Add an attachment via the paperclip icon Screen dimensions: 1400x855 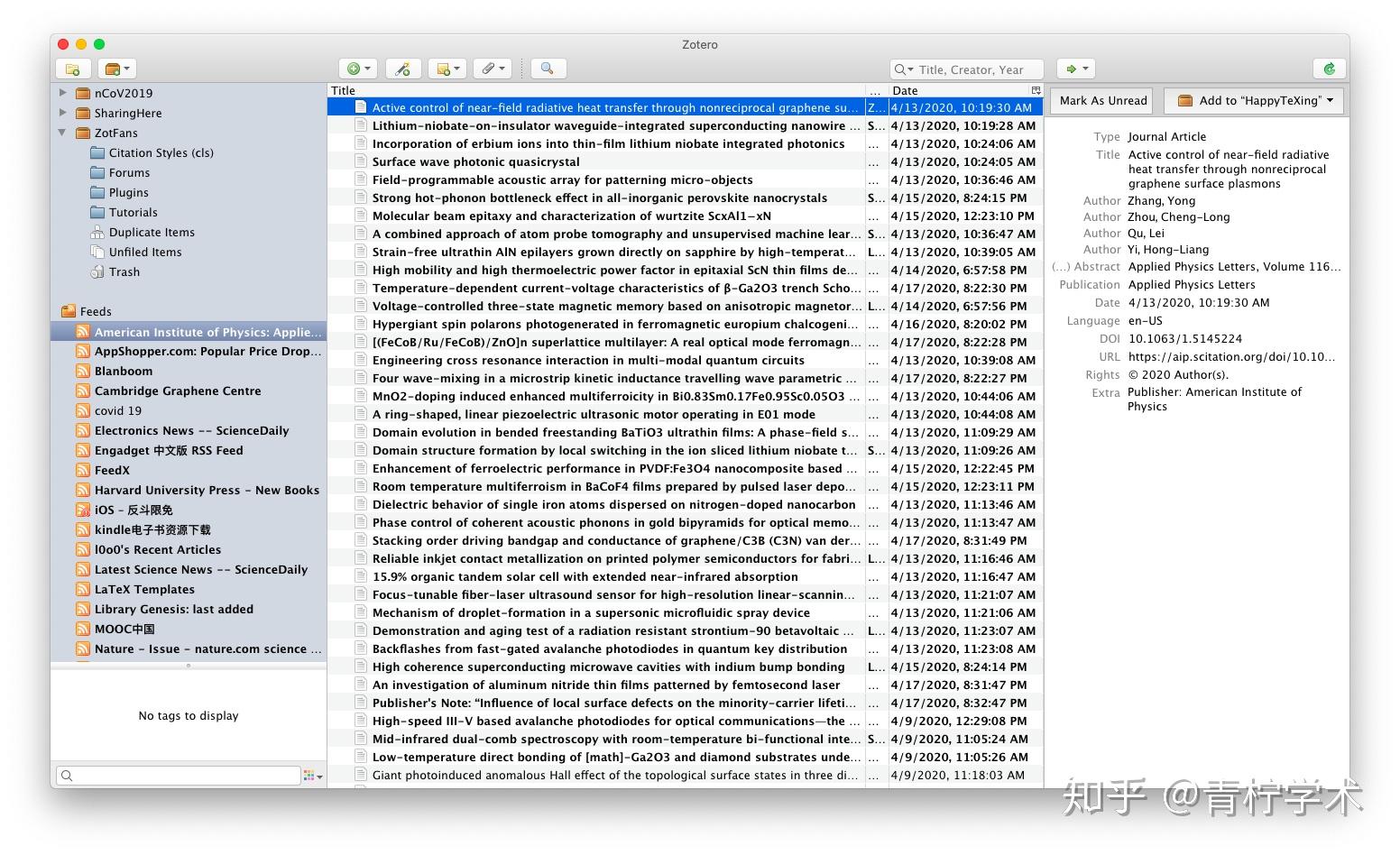tap(488, 68)
